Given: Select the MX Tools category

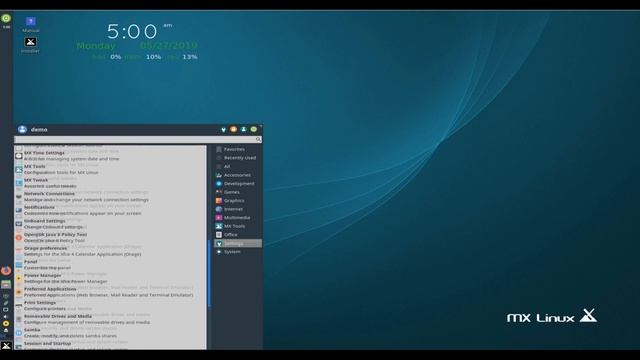Looking at the screenshot, I should click(x=238, y=226).
